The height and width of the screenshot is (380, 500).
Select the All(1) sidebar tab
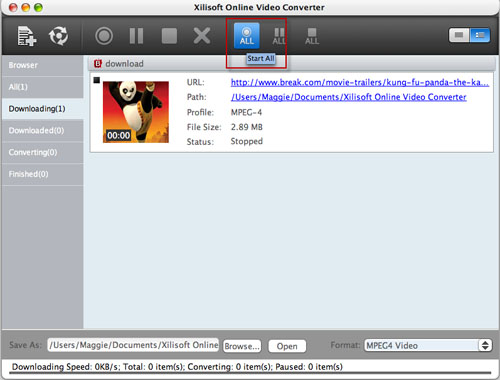(42, 87)
